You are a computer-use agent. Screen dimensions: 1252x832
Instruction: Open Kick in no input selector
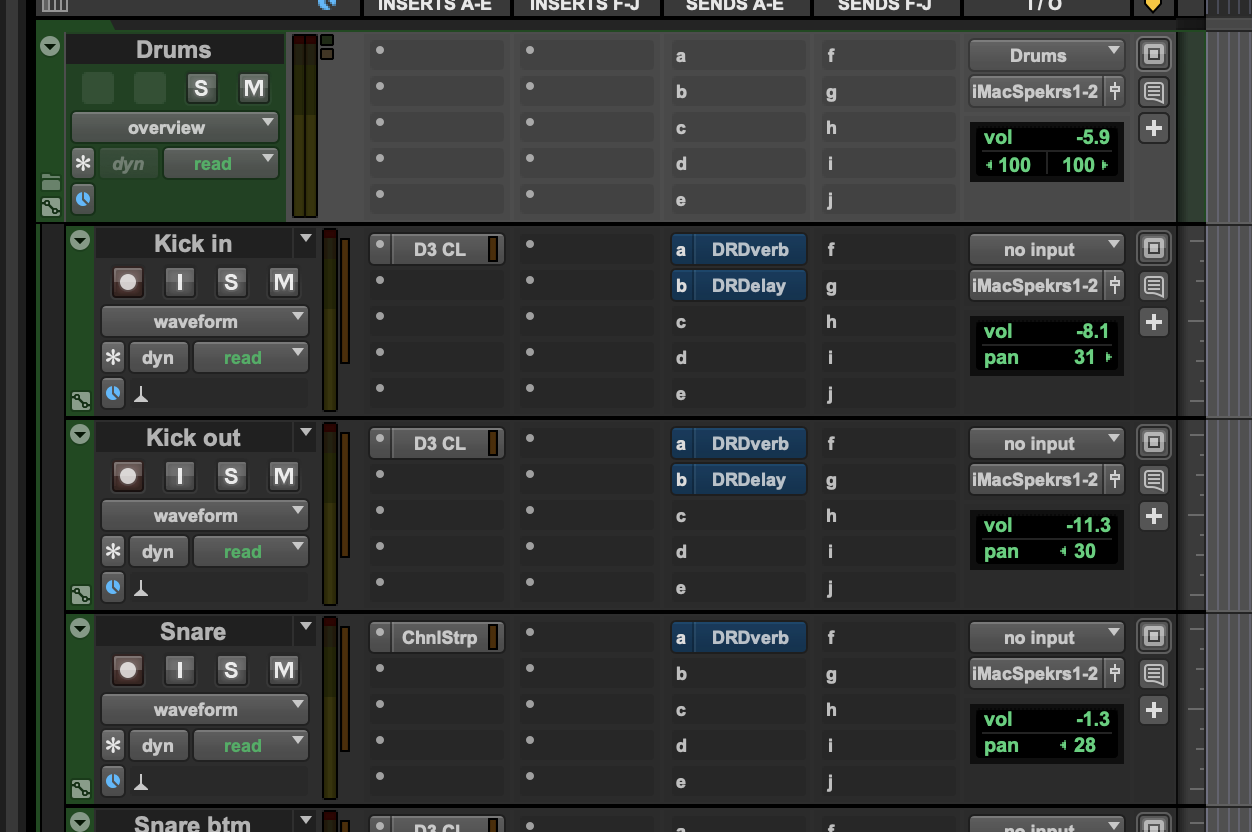click(x=1047, y=249)
